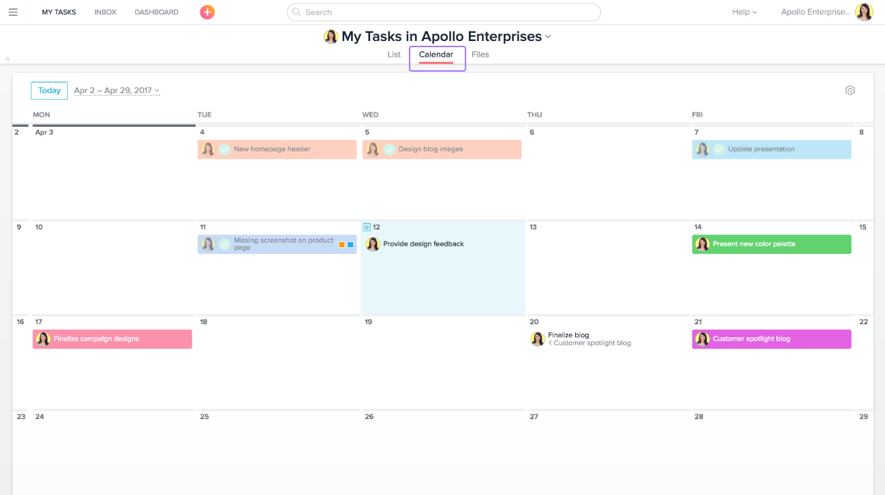Open calendar settings gear icon
Viewport: 885px width, 495px height.
coord(850,90)
